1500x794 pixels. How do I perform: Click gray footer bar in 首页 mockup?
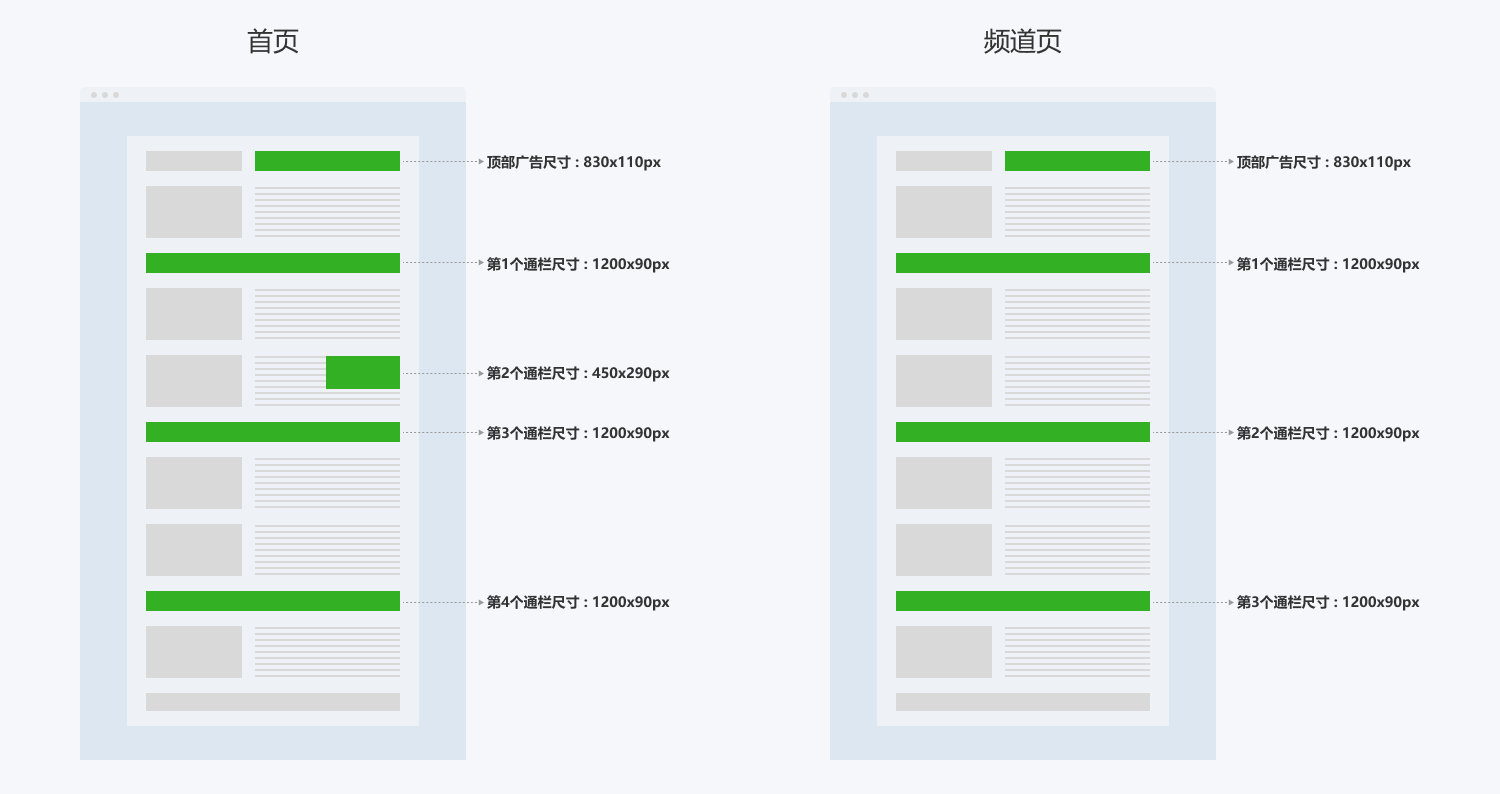pyautogui.click(x=273, y=702)
